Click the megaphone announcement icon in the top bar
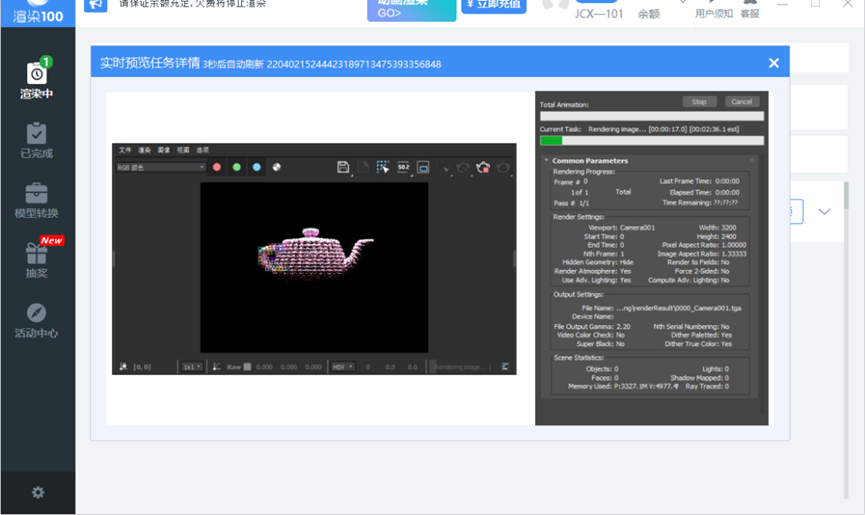865x515 pixels. (x=95, y=4)
